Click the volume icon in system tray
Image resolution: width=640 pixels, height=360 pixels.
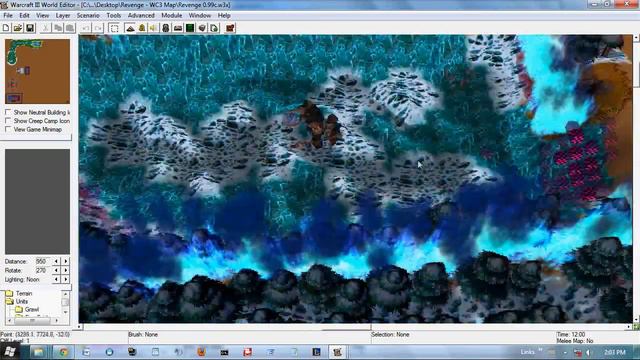[589, 352]
